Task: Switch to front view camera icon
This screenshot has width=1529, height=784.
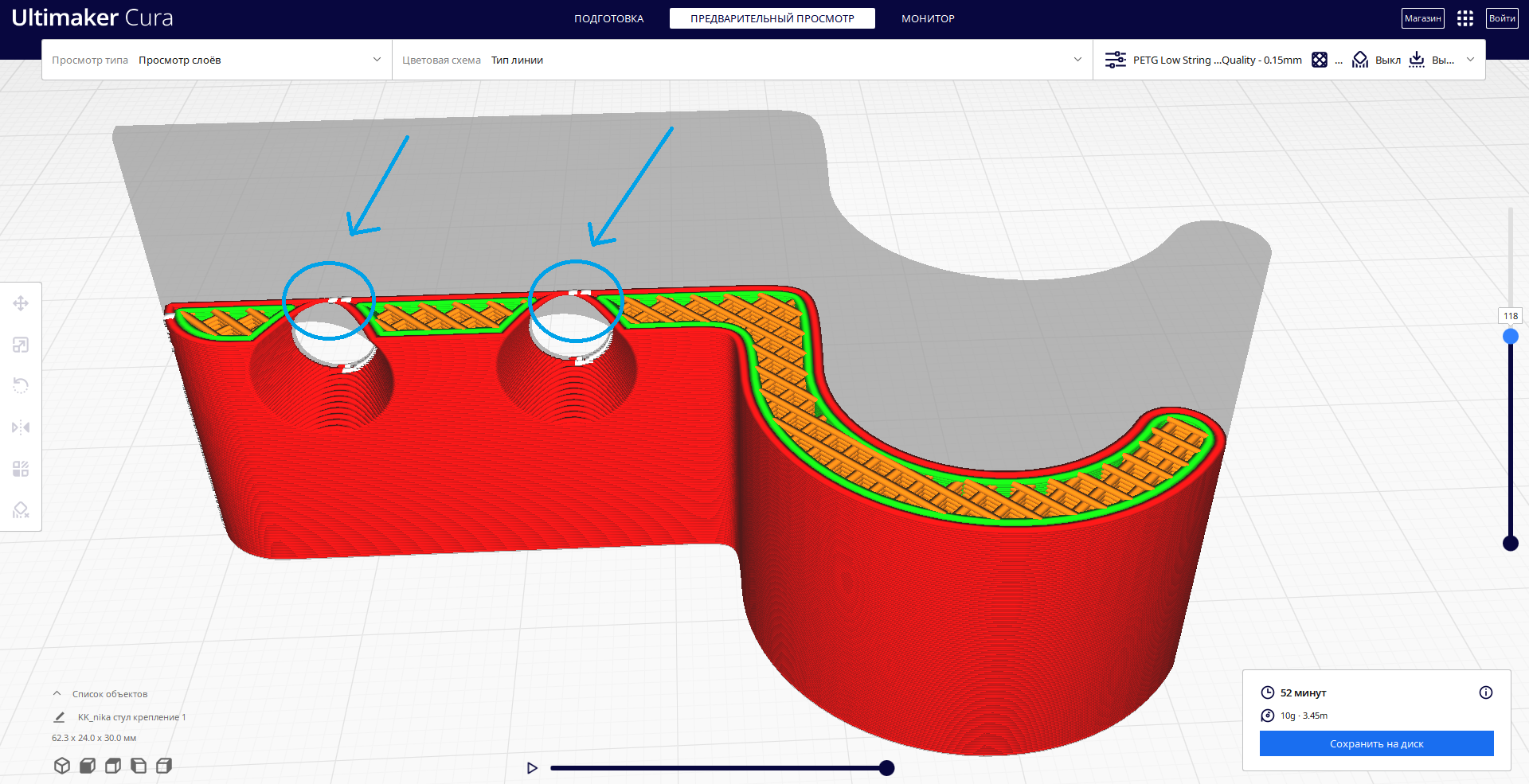Action: [x=88, y=766]
